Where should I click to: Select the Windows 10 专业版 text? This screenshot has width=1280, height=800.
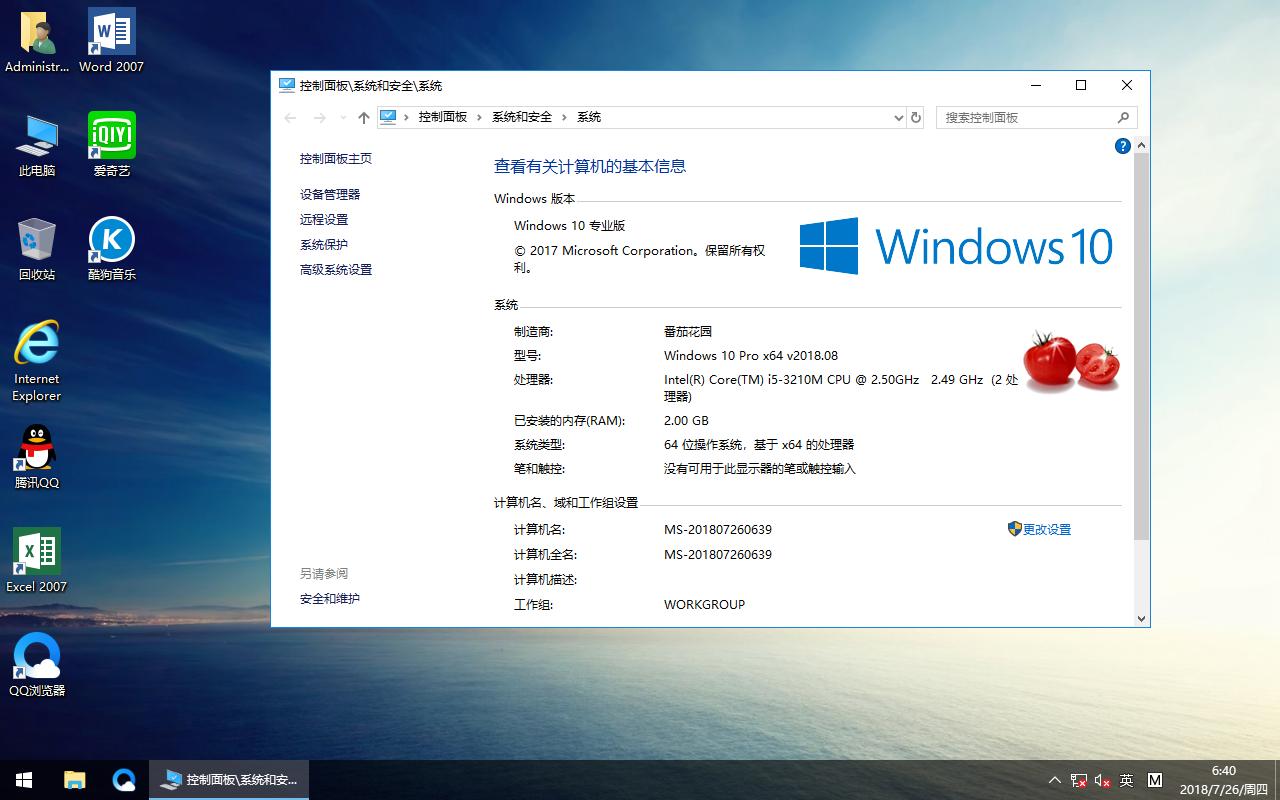[x=569, y=225]
